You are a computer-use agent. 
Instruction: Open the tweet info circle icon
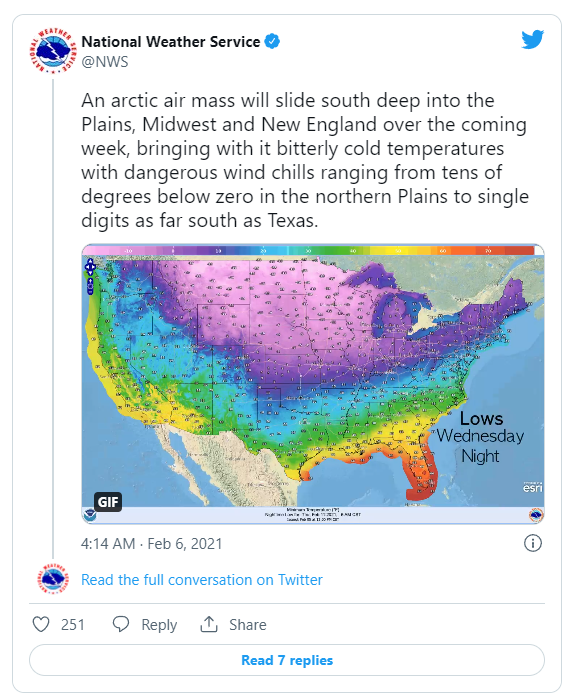tap(532, 543)
